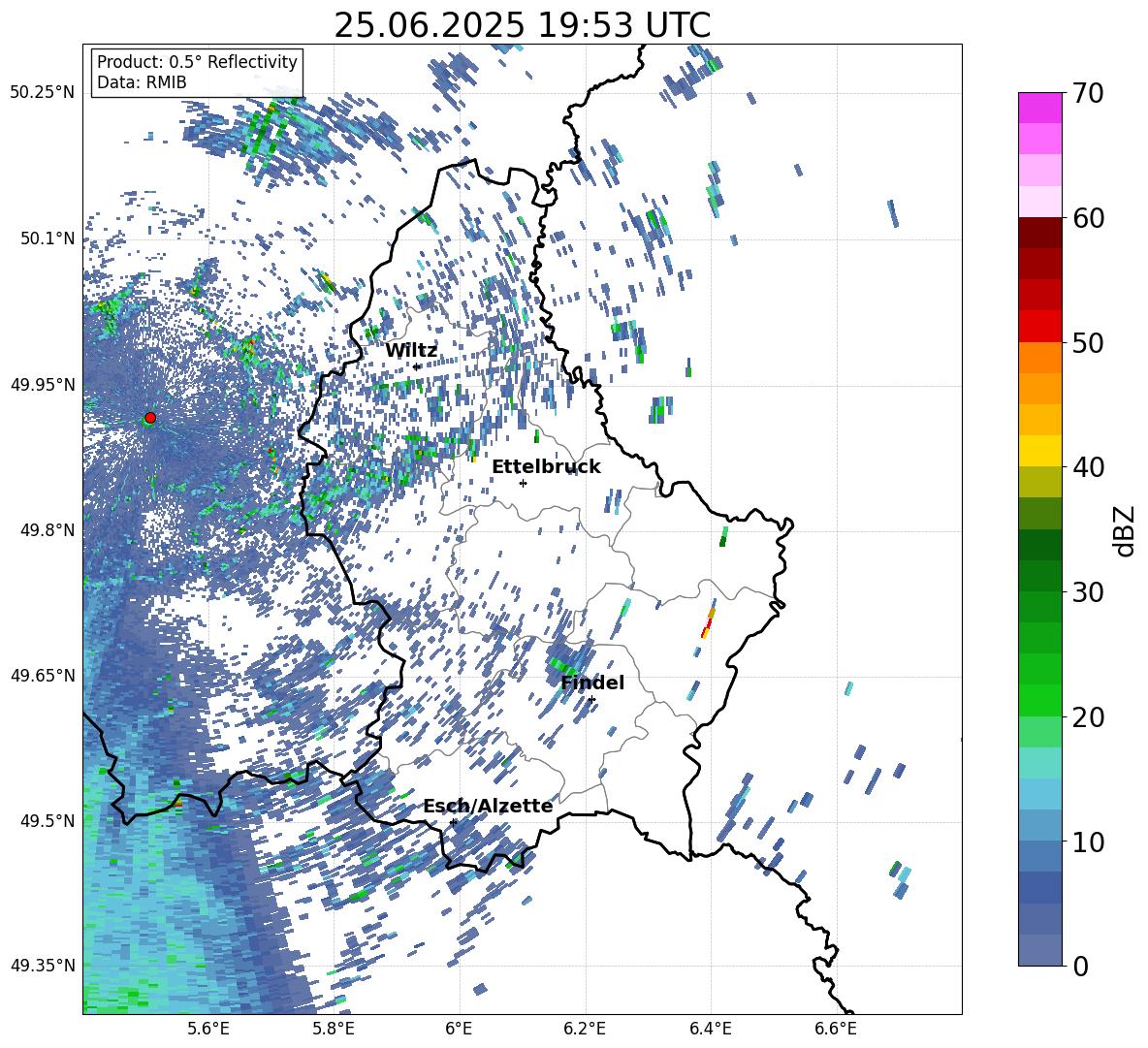Click the 70 colorbar tick value
Screen dimensions: 1148x1048
[x=1087, y=93]
